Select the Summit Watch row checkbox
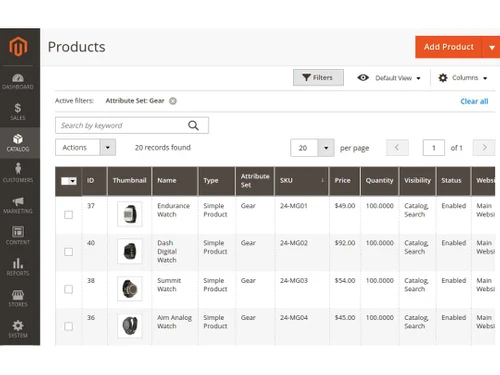The image size is (500, 375). pos(69,289)
